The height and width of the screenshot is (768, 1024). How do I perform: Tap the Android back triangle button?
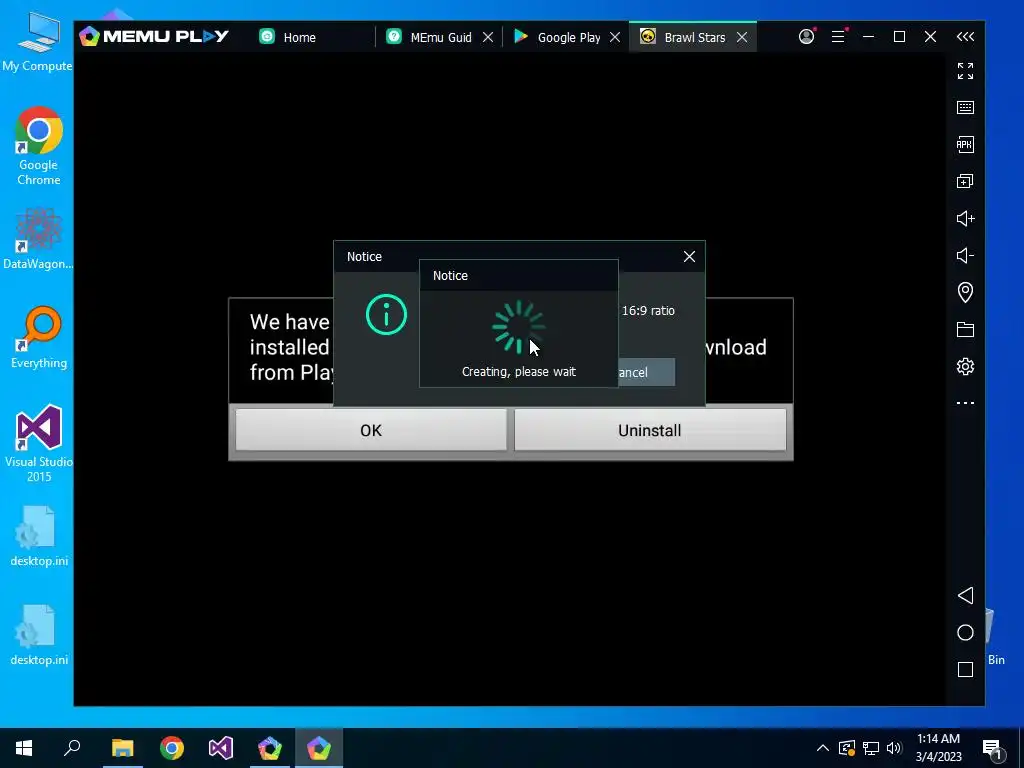(965, 595)
